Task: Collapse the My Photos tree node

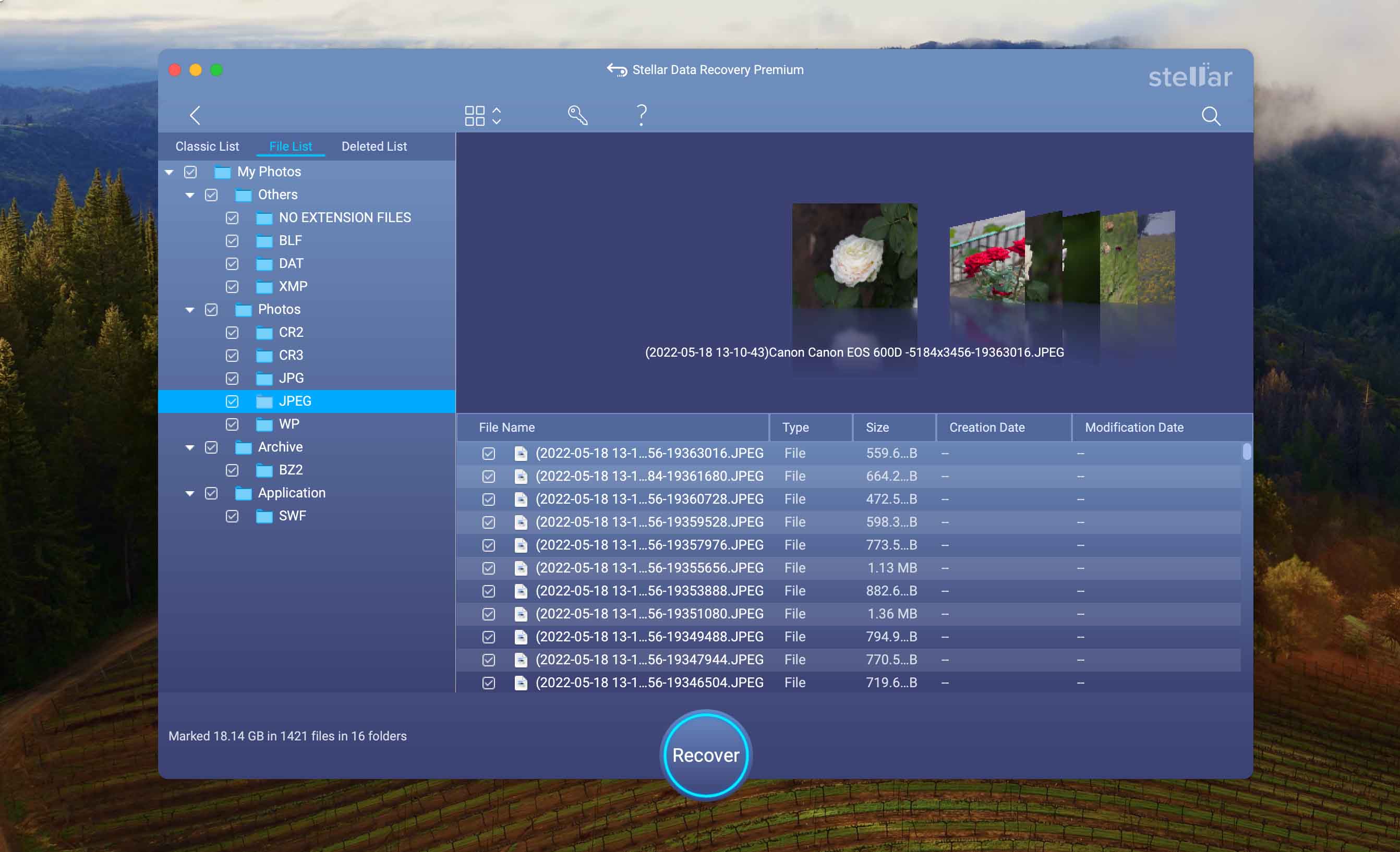Action: pyautogui.click(x=170, y=172)
